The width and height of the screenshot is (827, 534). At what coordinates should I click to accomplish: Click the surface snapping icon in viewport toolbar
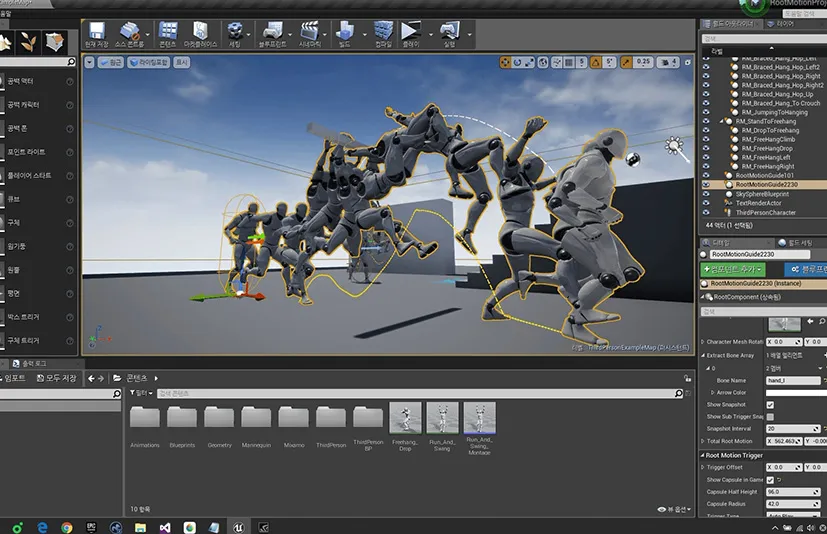pyautogui.click(x=556, y=62)
